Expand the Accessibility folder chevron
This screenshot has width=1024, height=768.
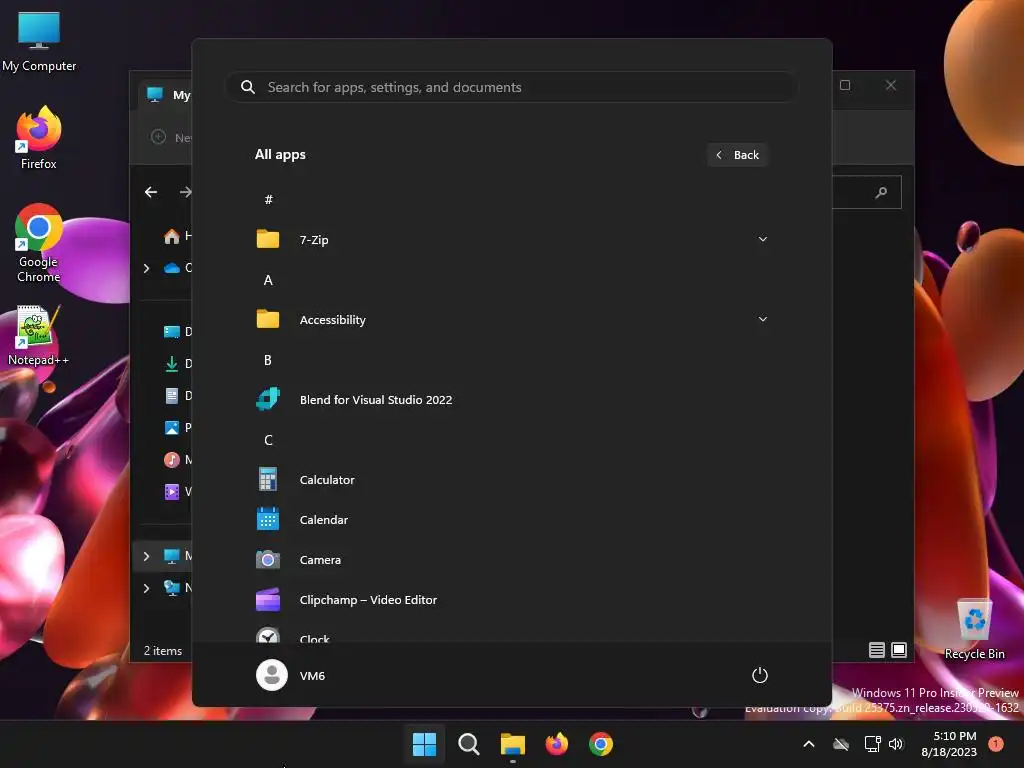point(762,319)
